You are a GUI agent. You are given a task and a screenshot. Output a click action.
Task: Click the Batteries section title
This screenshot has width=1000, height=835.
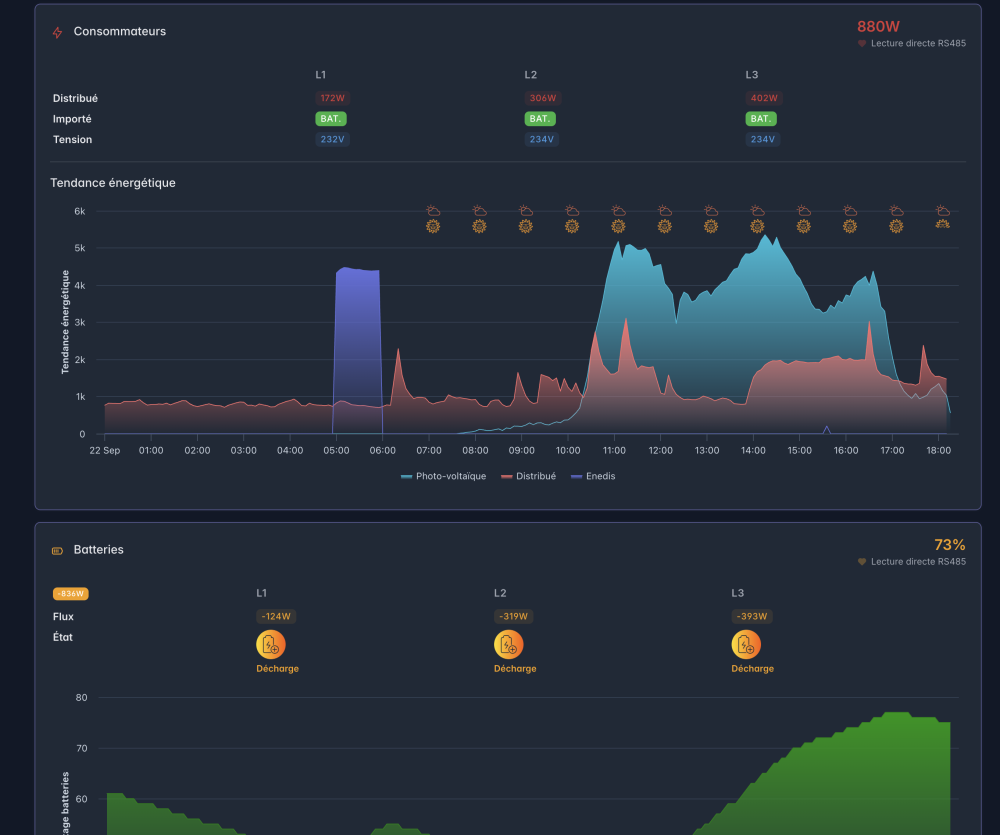(x=98, y=550)
